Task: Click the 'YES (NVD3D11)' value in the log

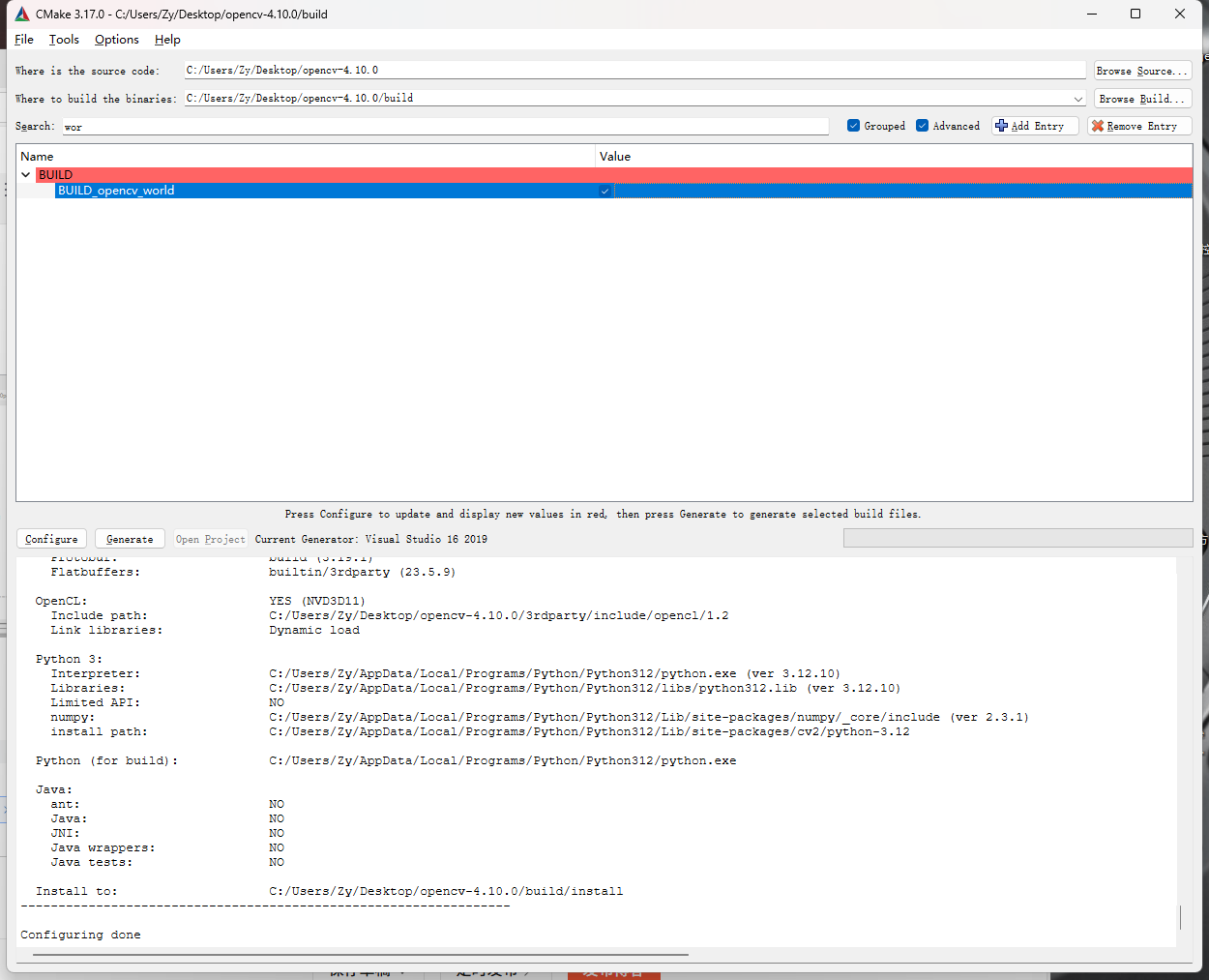Action: point(317,601)
